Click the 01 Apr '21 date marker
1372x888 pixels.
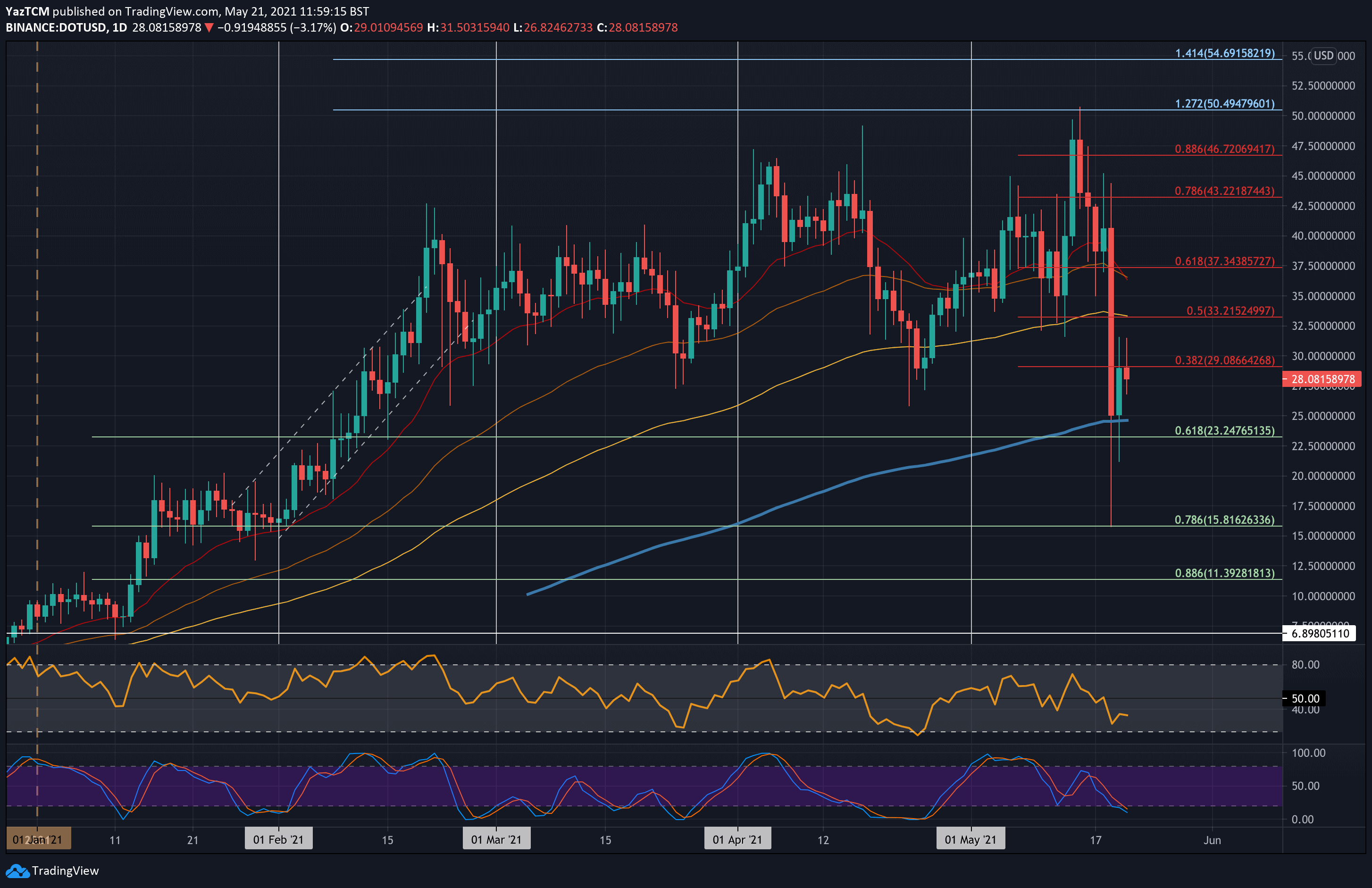[737, 839]
